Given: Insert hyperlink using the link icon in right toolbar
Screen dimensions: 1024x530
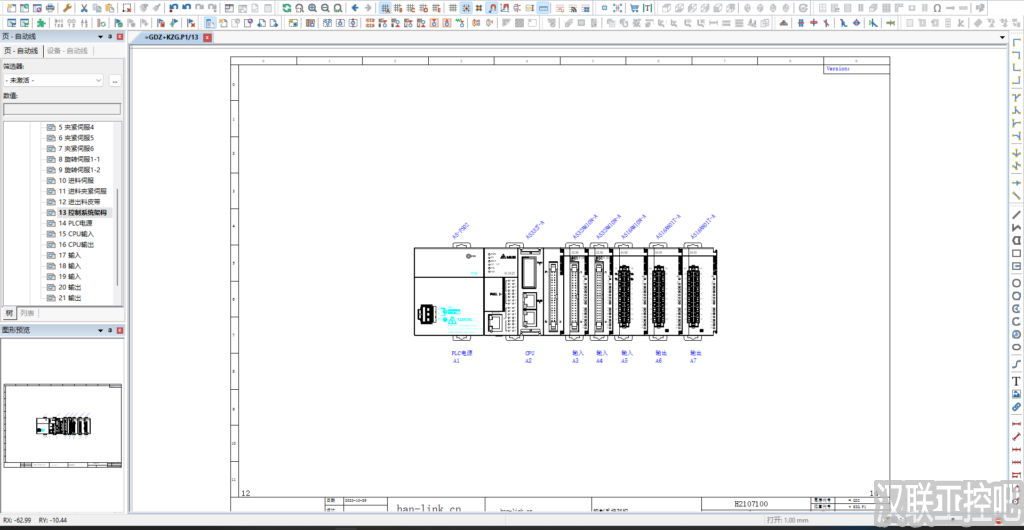Looking at the screenshot, I should pyautogui.click(x=1016, y=407).
